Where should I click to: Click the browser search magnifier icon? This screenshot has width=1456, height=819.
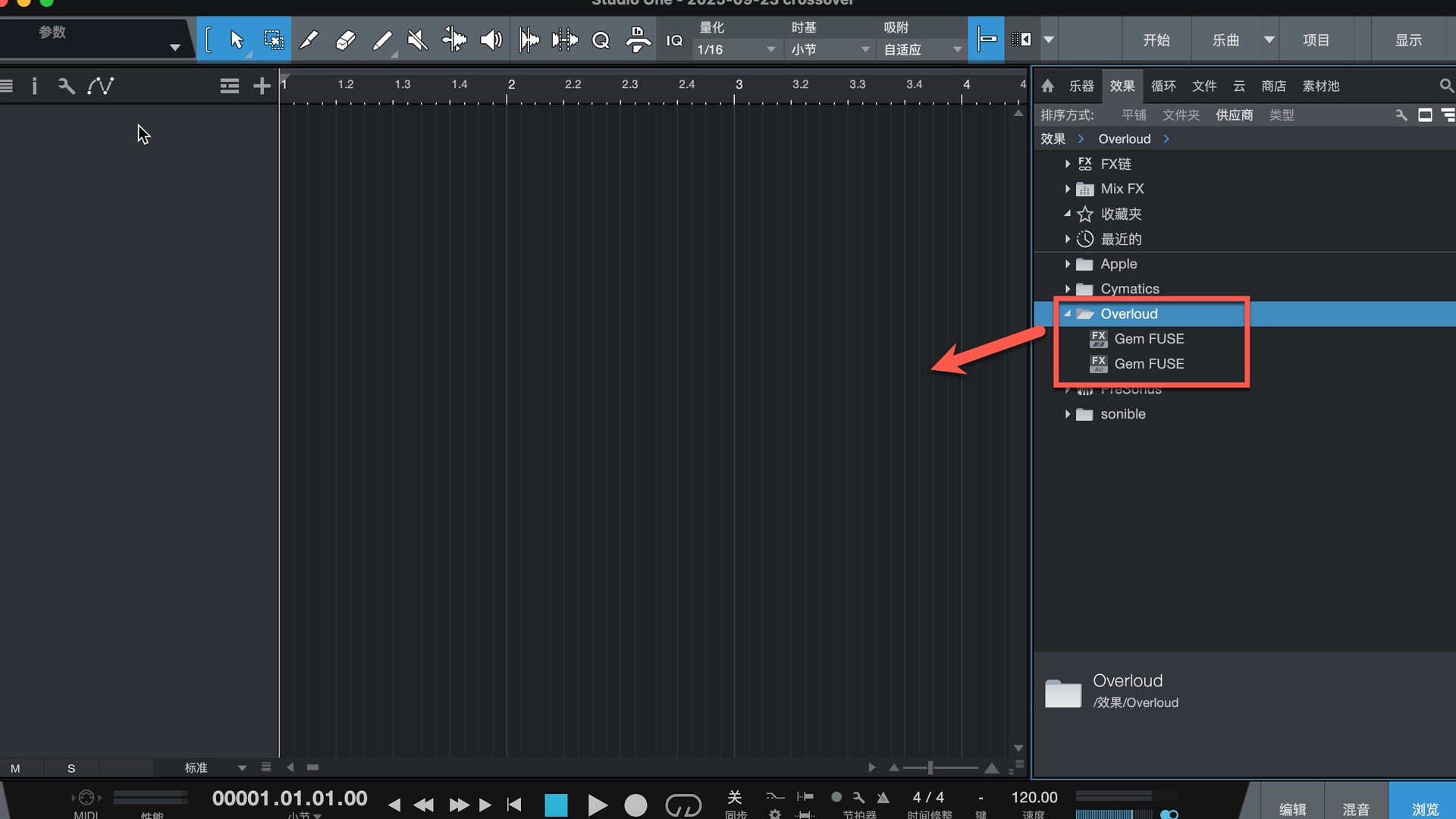click(1446, 86)
